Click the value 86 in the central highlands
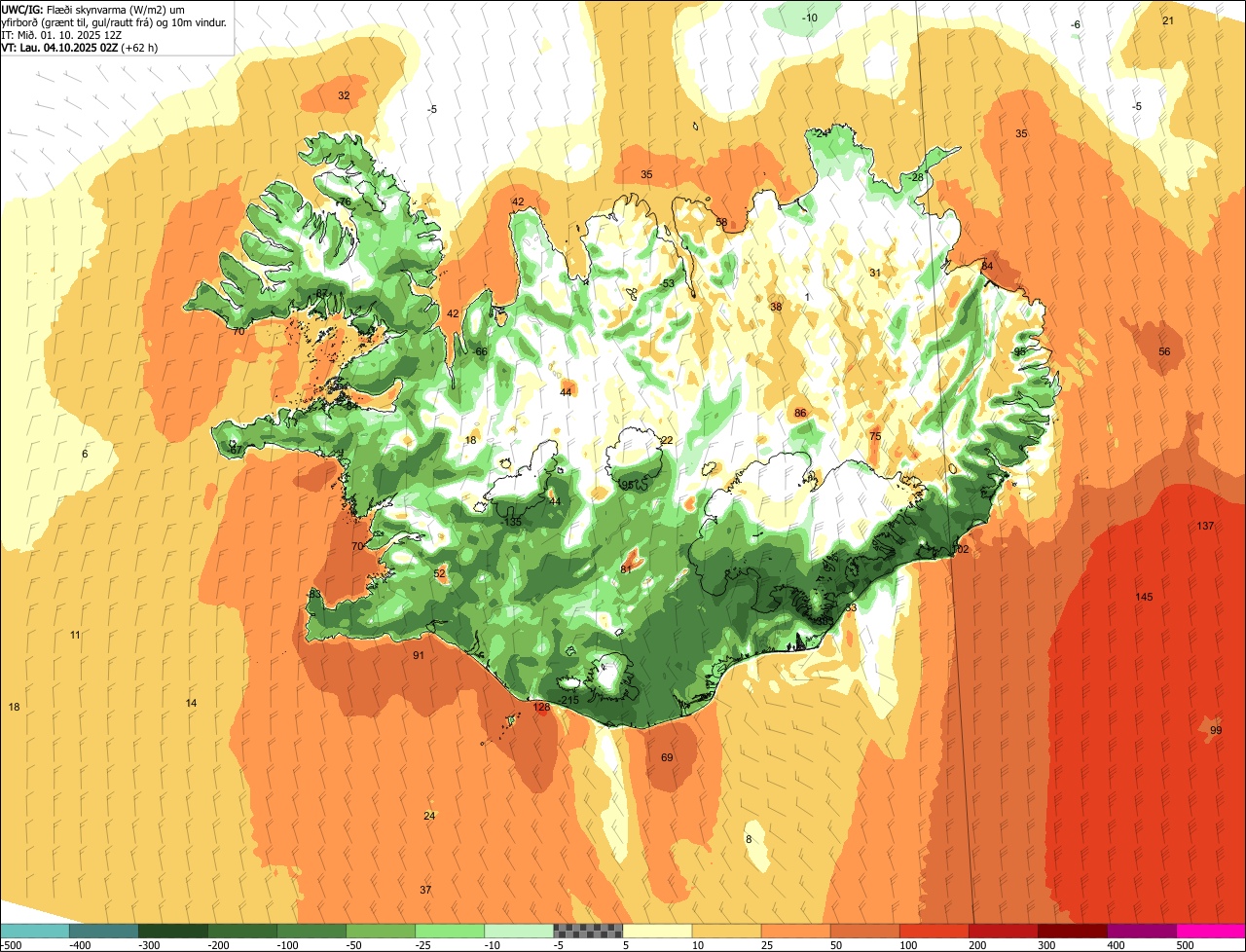This screenshot has width=1246, height=952. (800, 413)
